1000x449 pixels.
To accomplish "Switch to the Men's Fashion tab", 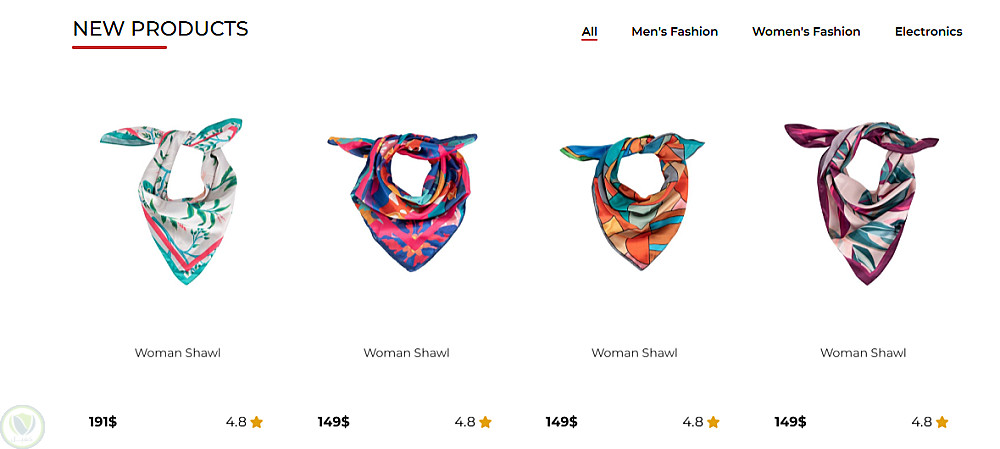I will click(x=675, y=31).
